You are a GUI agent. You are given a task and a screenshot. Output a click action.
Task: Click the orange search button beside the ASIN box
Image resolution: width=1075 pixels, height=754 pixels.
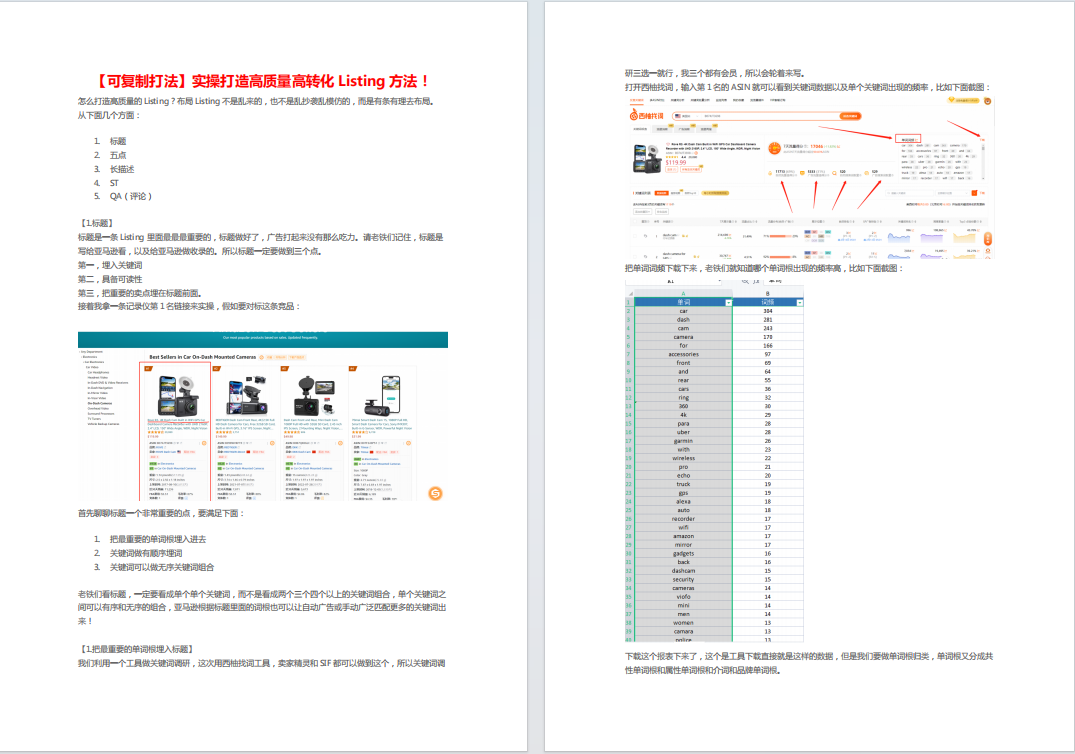click(850, 116)
